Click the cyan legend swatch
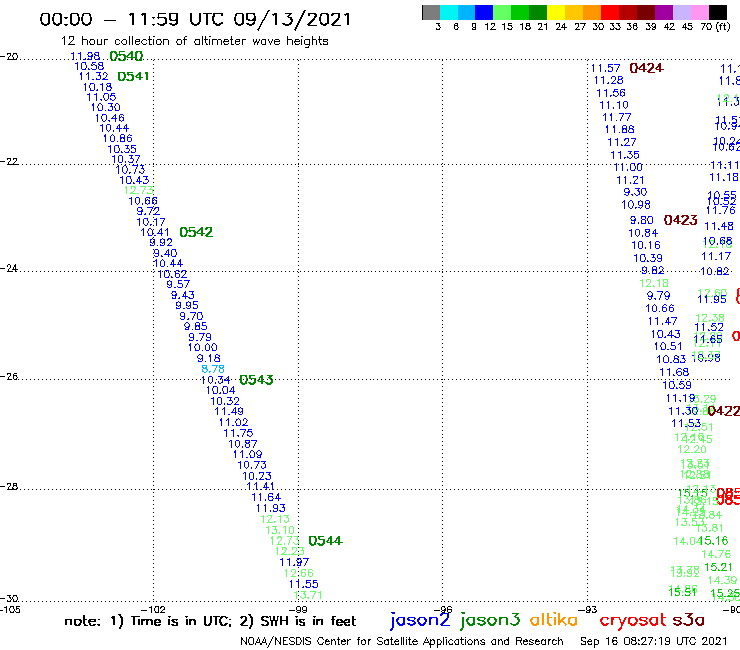Viewport: 740px width, 650px height. point(449,12)
